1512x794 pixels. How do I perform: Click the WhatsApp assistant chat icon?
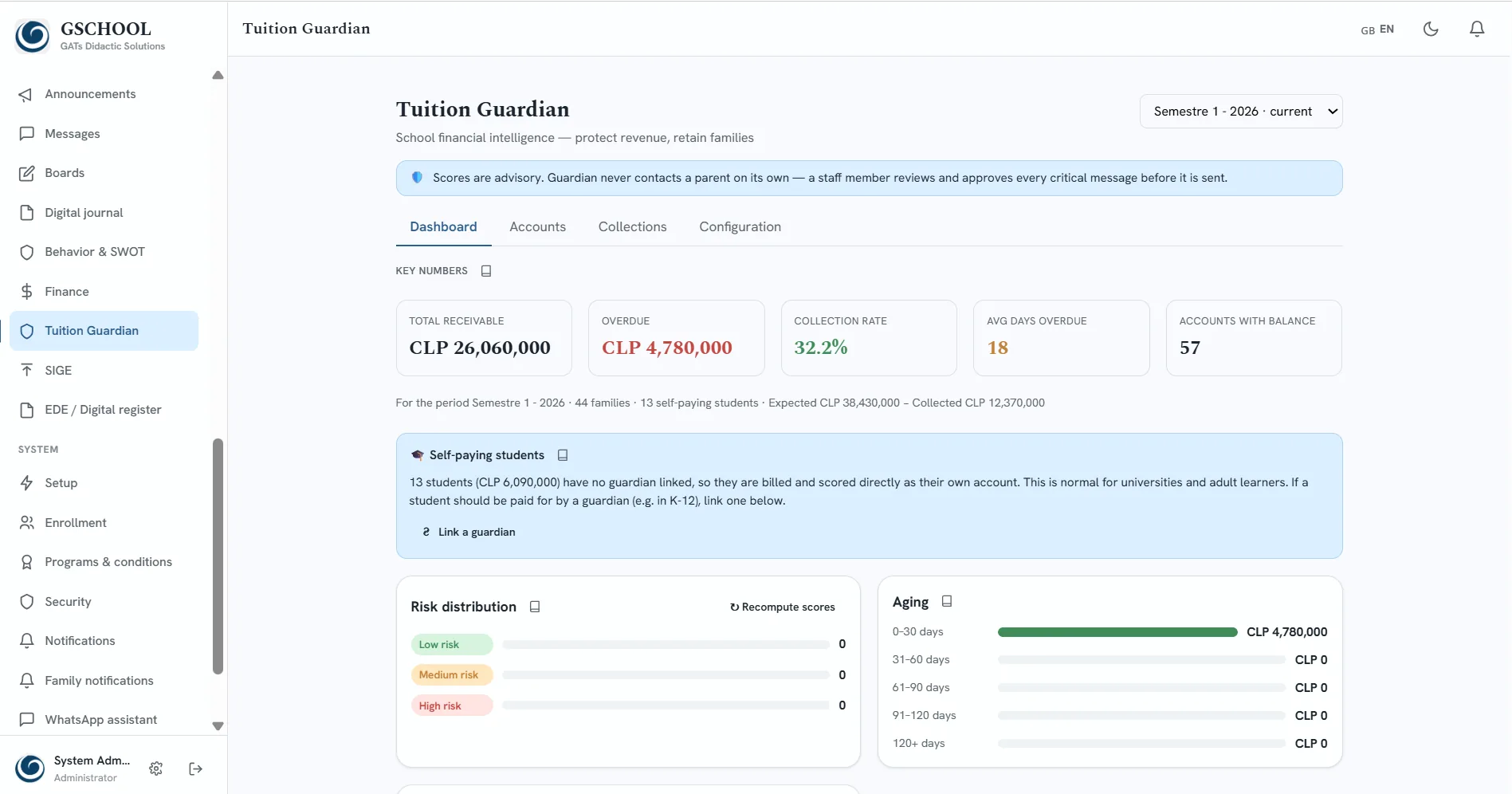[26, 720]
